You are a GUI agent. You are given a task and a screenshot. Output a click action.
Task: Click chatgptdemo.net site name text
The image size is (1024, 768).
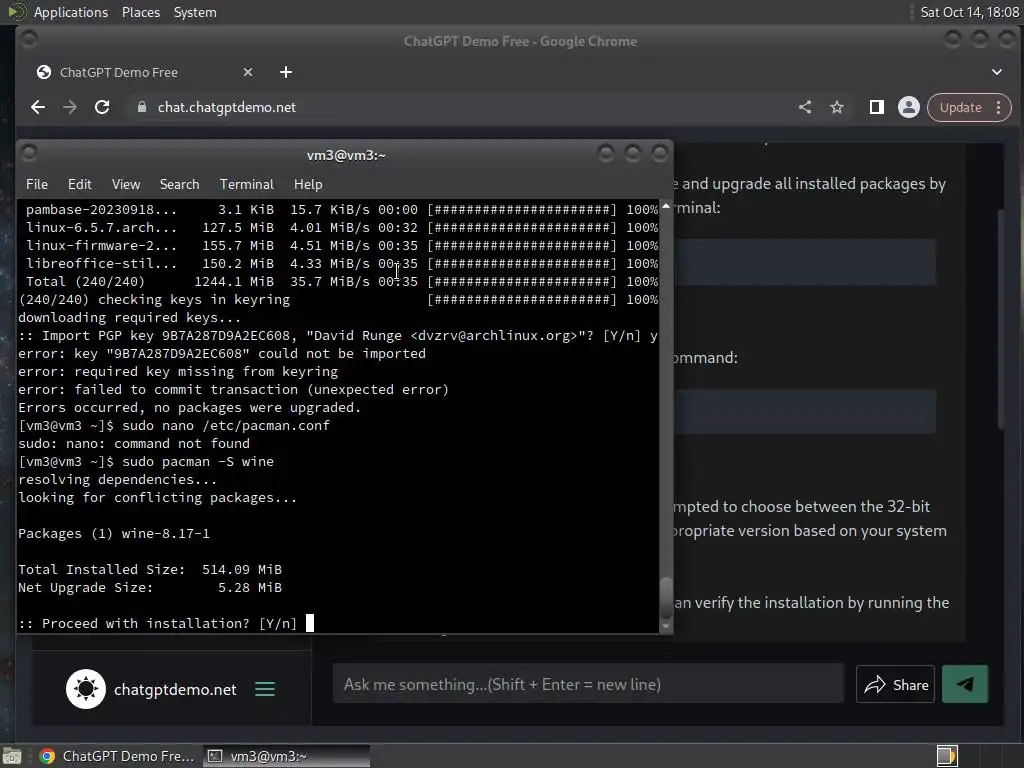[x=175, y=690]
